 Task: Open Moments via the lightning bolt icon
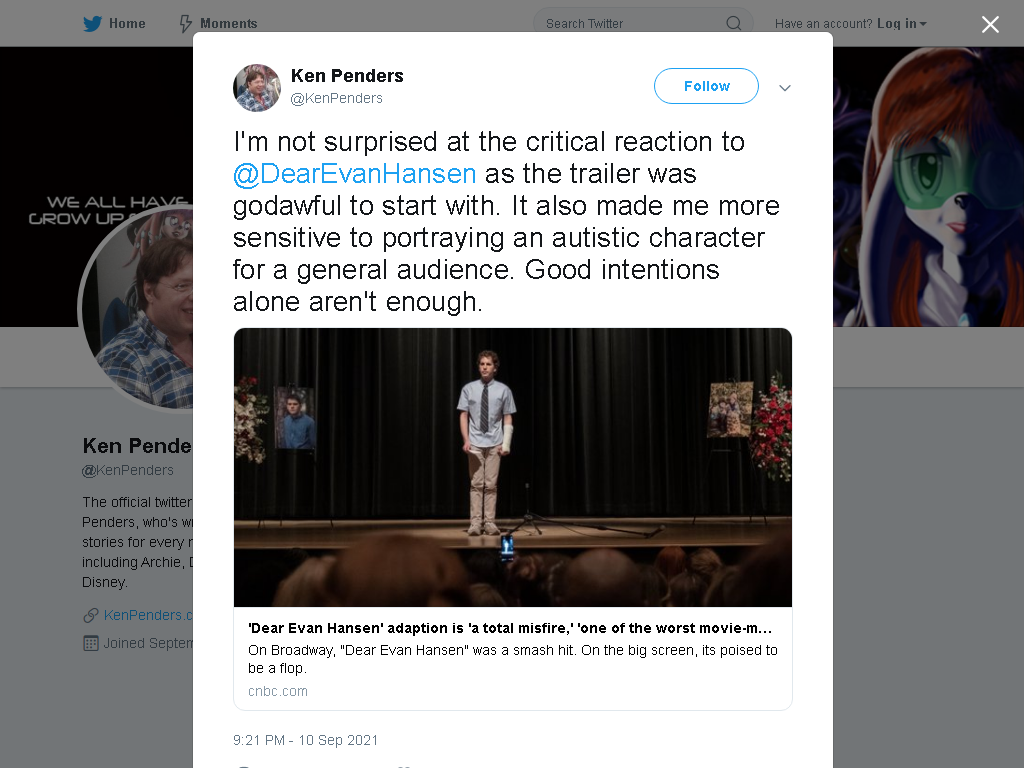tap(185, 24)
